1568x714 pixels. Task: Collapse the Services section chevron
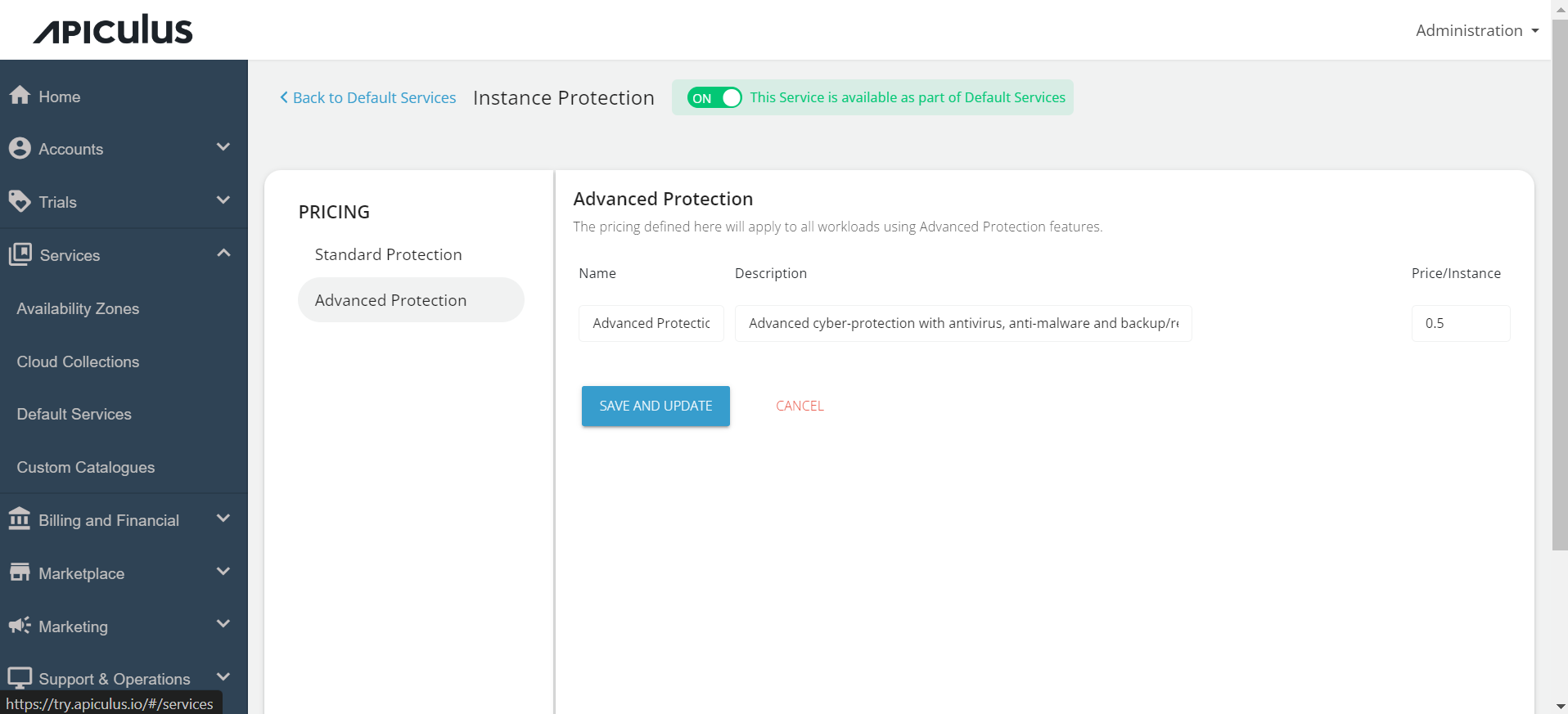[223, 254]
